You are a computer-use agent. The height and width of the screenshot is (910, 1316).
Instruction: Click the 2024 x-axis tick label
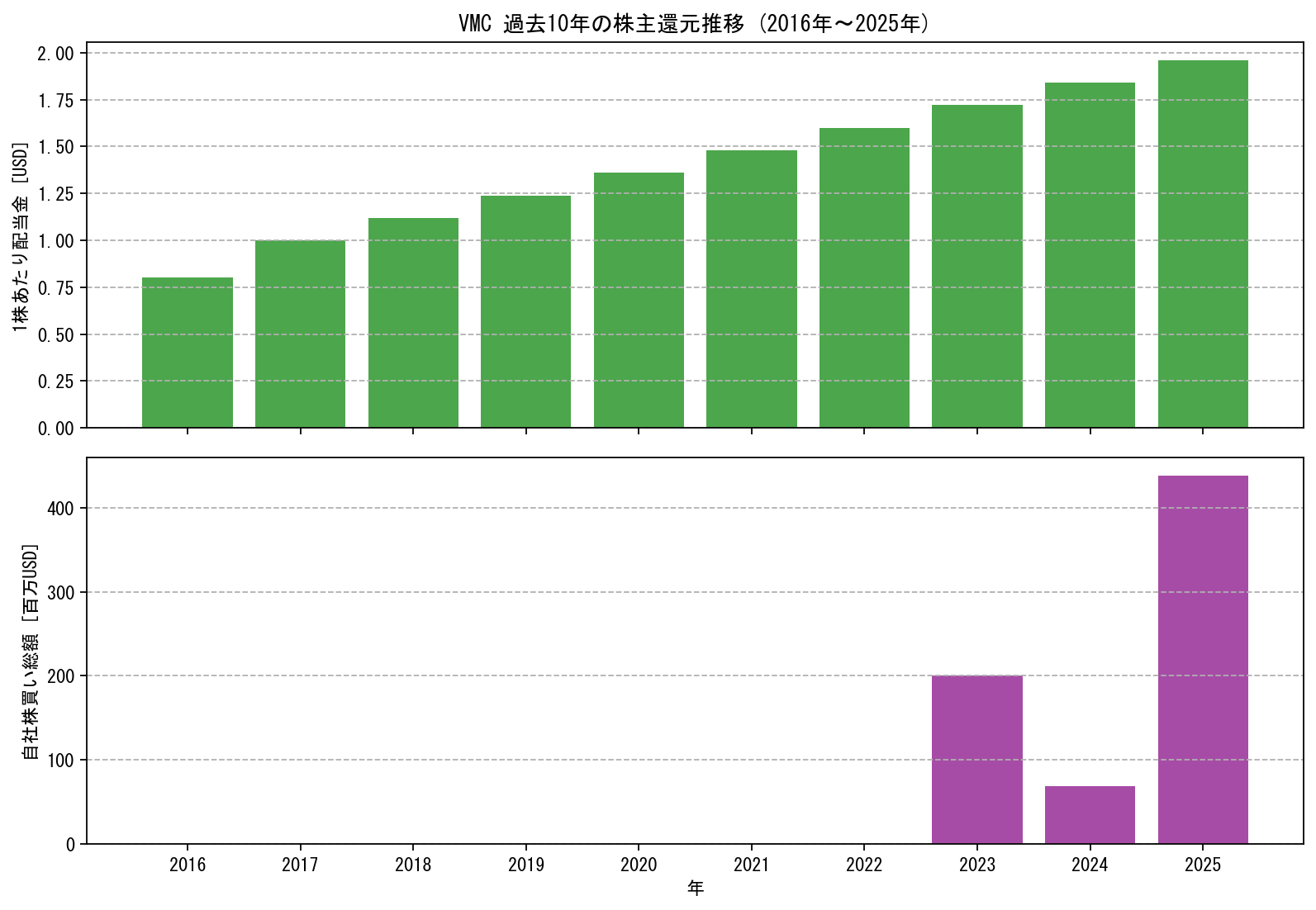click(x=1090, y=865)
